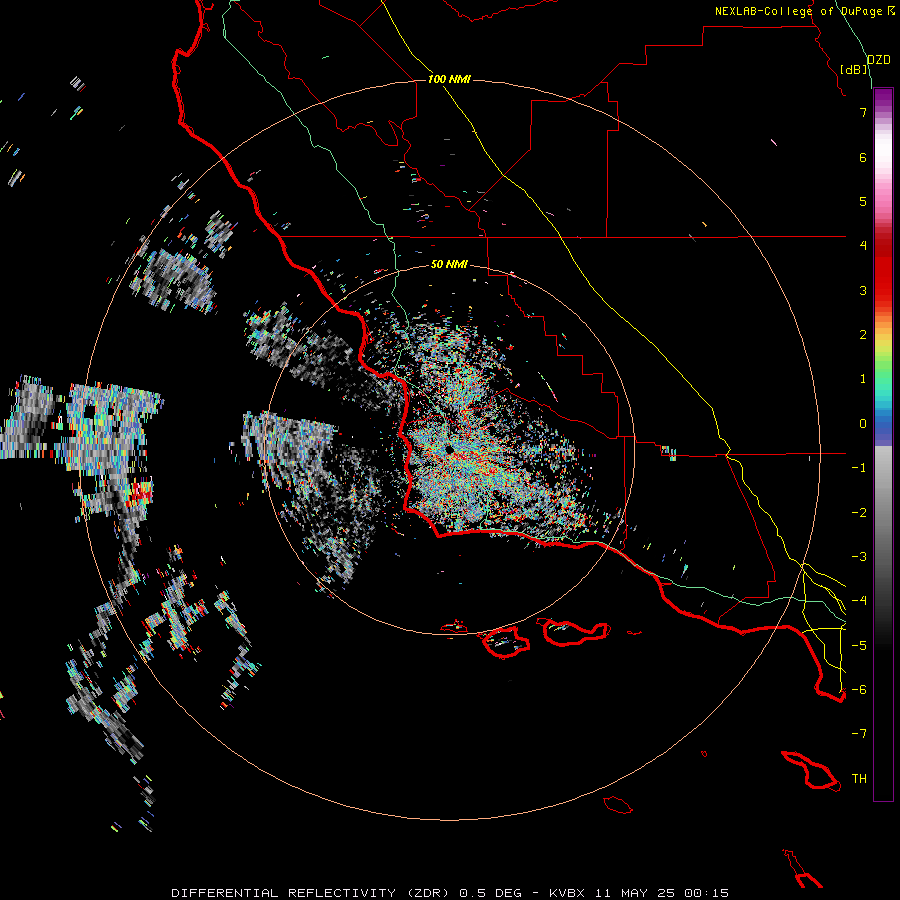This screenshot has height=900, width=900.
Task: Click the radar site center dot
Action: [x=449, y=449]
